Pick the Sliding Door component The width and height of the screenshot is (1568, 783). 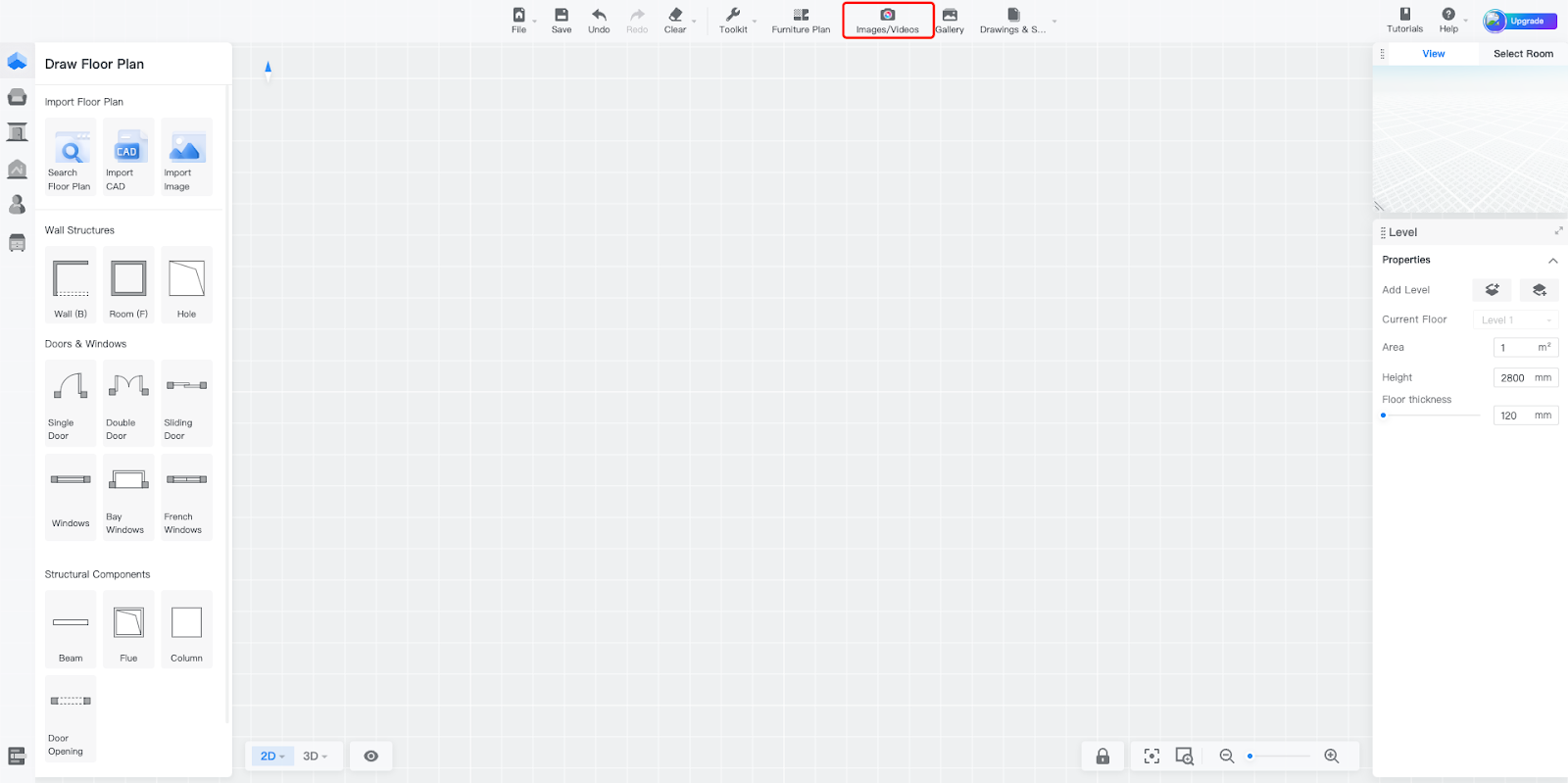(x=186, y=403)
